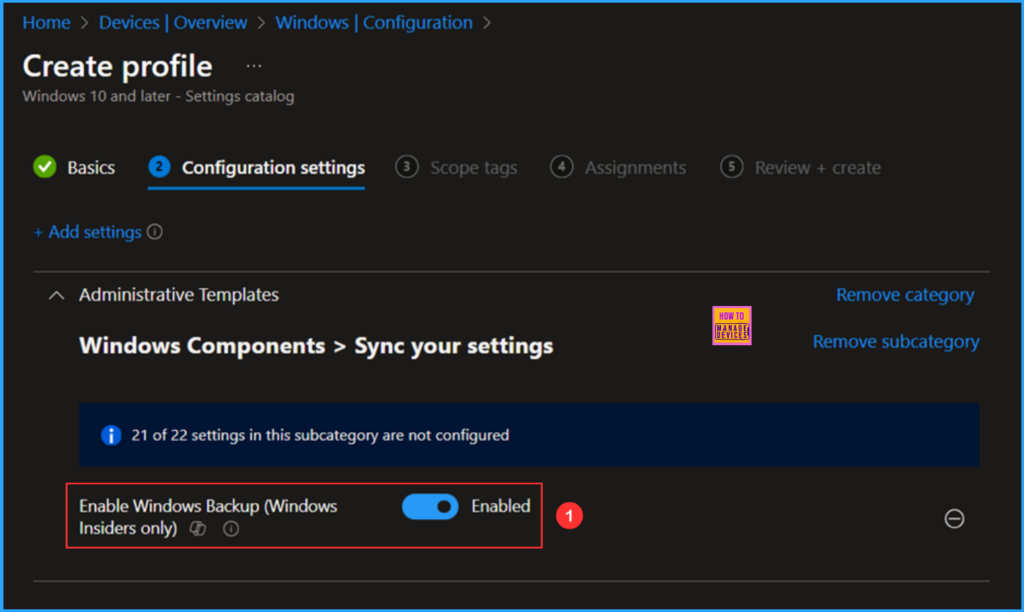Go to Devices | Overview breadcrumb

point(173,23)
